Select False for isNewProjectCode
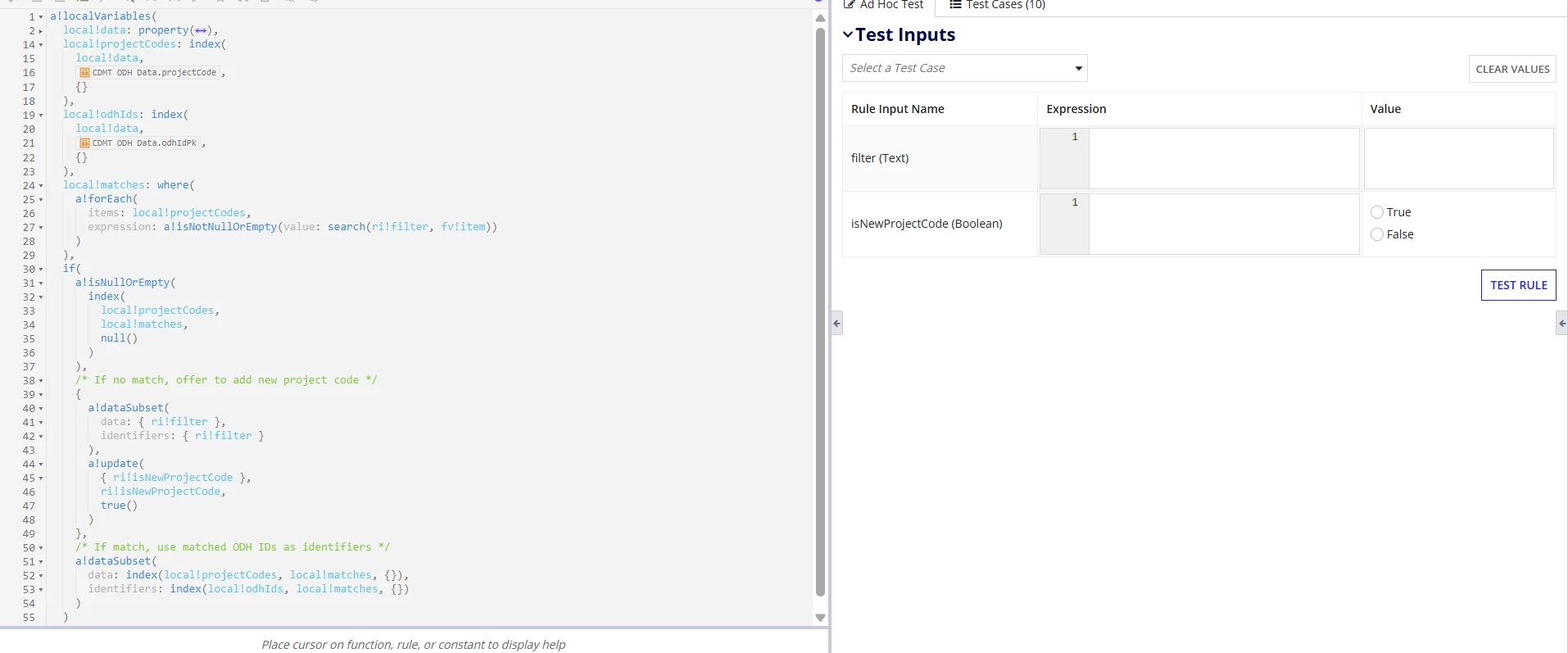Image resolution: width=1568 pixels, height=653 pixels. (1377, 234)
